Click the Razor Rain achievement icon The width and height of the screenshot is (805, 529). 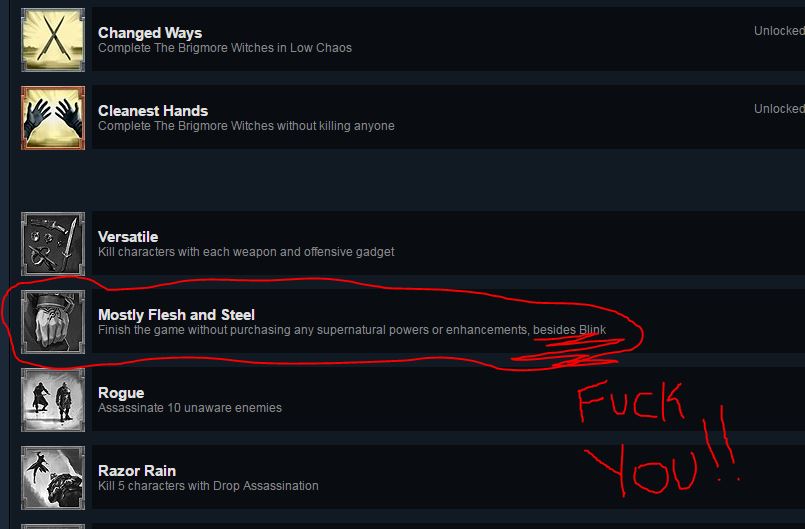click(53, 478)
